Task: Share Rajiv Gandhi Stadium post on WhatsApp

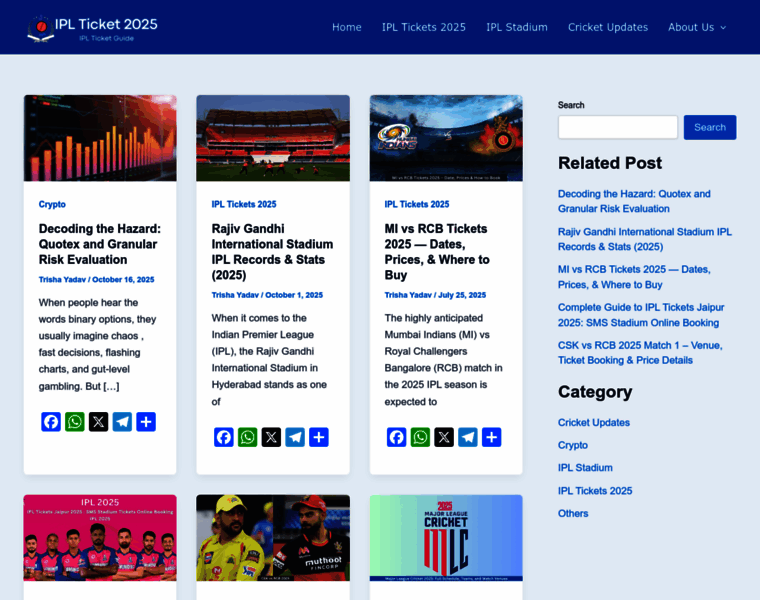Action: coord(247,437)
